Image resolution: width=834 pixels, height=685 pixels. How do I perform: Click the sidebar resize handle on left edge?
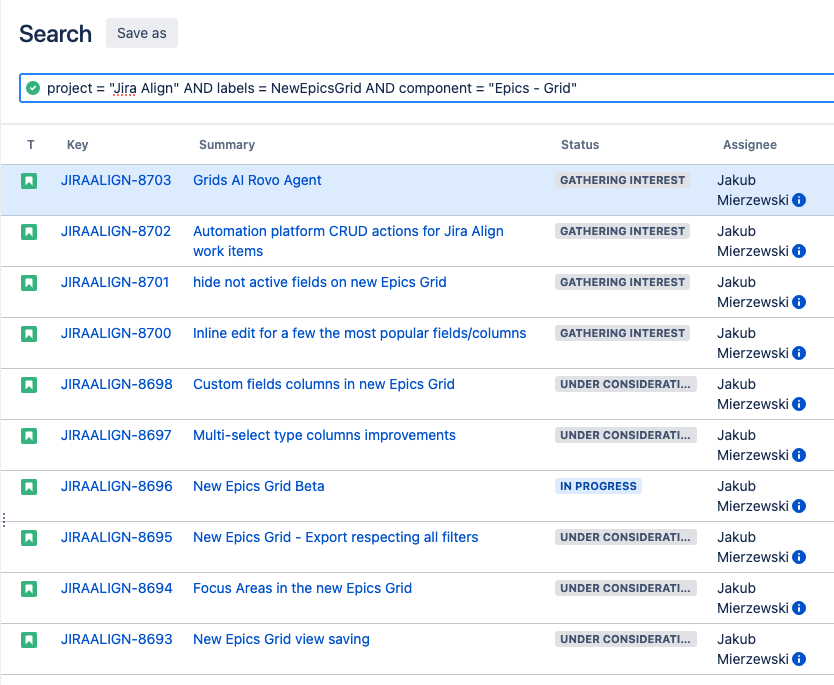point(4,520)
